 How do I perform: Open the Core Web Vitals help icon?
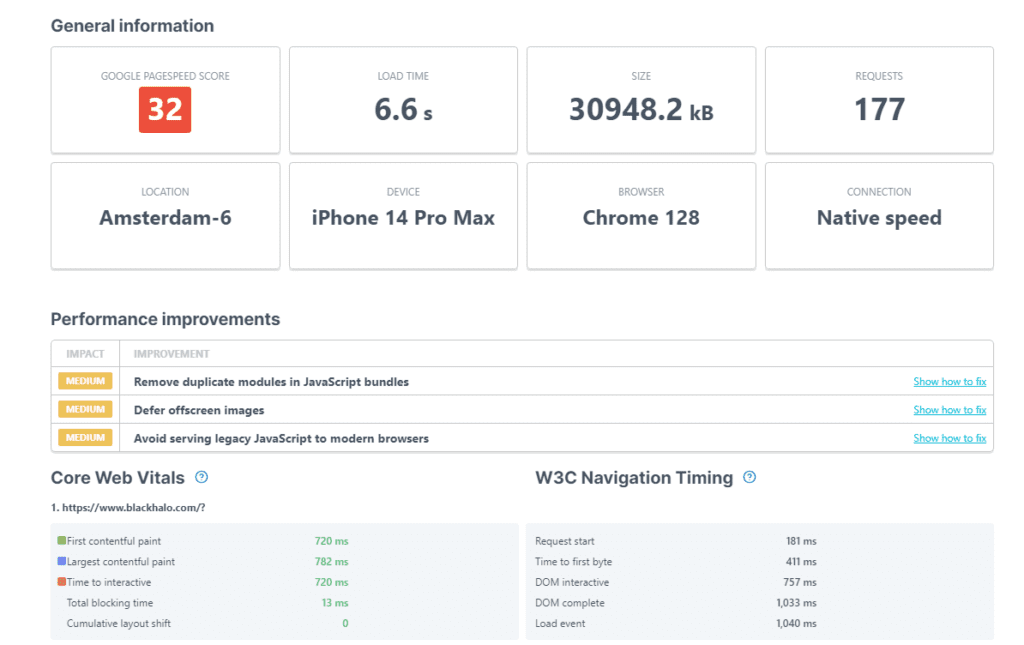point(201,478)
